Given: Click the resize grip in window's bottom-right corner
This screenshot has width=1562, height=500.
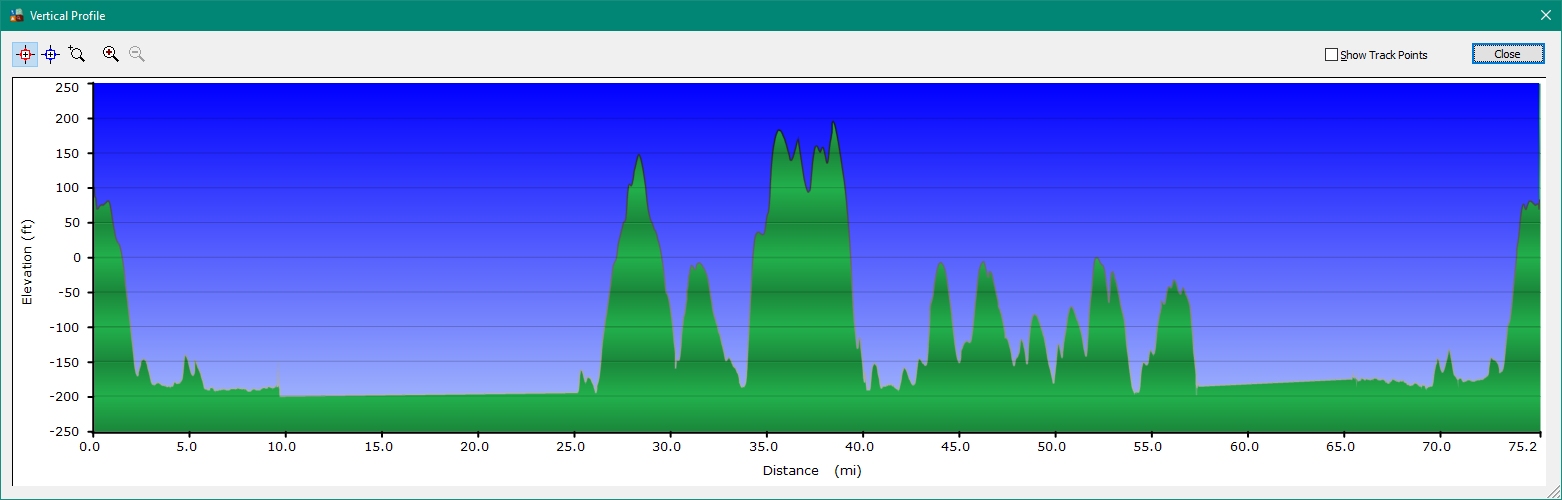Looking at the screenshot, I should [x=1553, y=492].
